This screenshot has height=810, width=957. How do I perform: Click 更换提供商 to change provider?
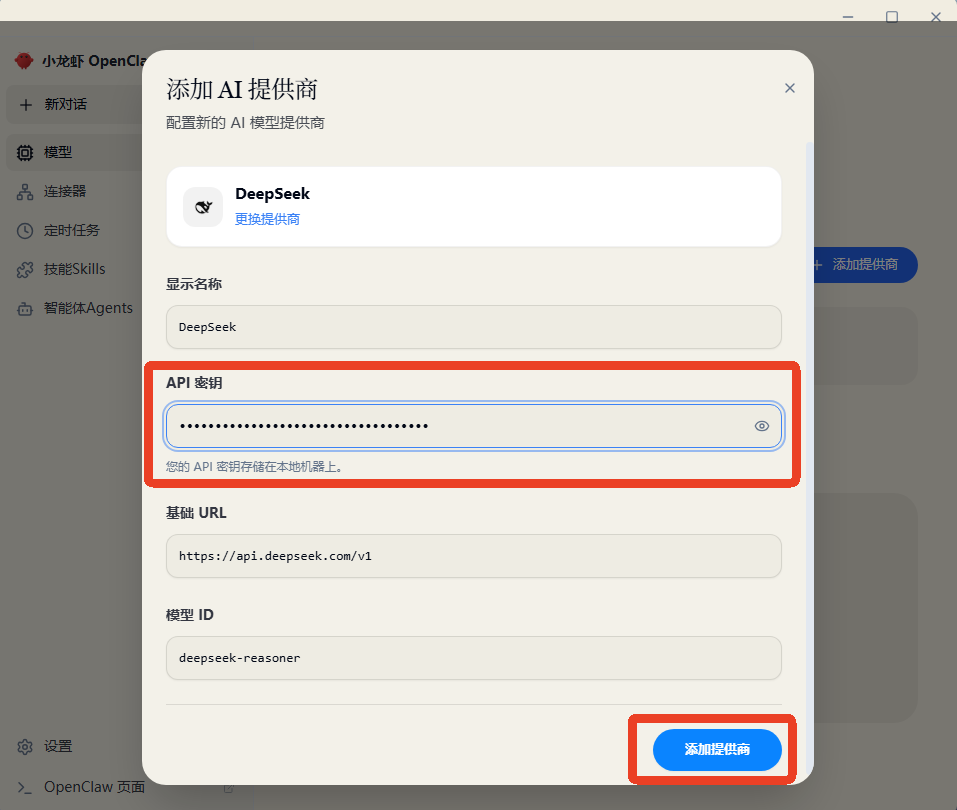click(267, 219)
